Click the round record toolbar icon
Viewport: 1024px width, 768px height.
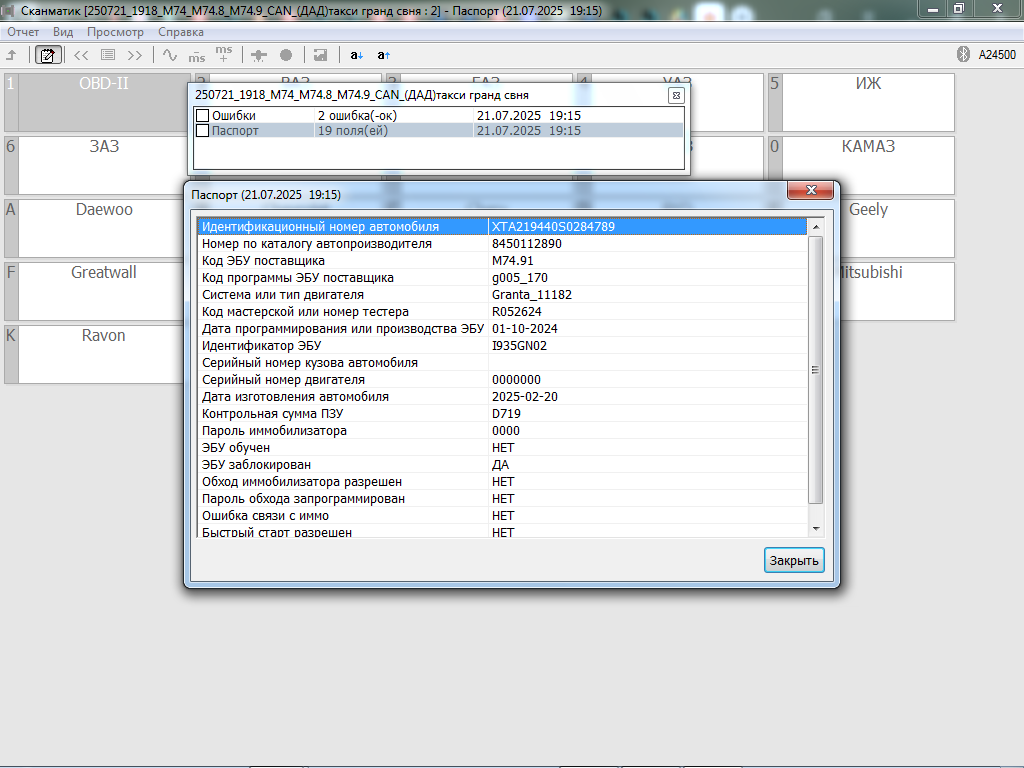click(286, 56)
